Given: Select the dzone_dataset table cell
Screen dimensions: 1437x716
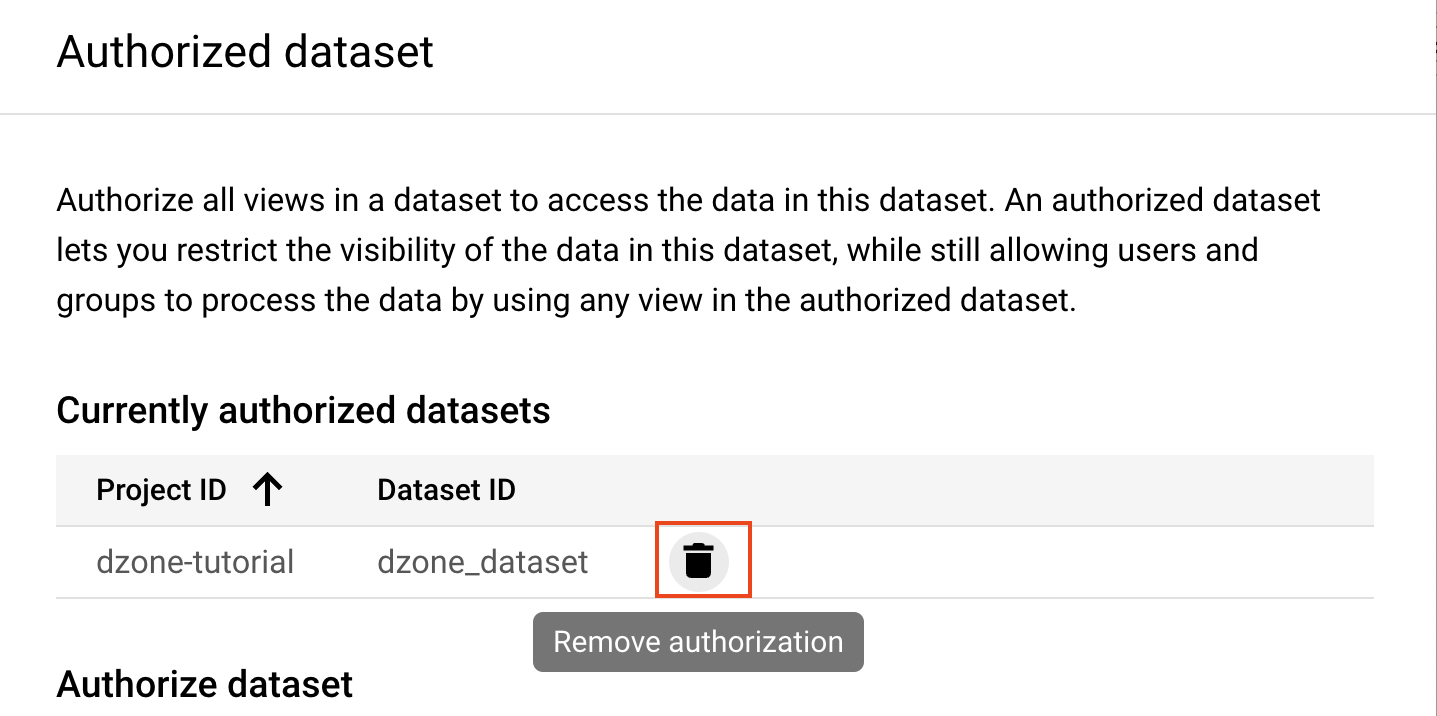Looking at the screenshot, I should pos(481,561).
